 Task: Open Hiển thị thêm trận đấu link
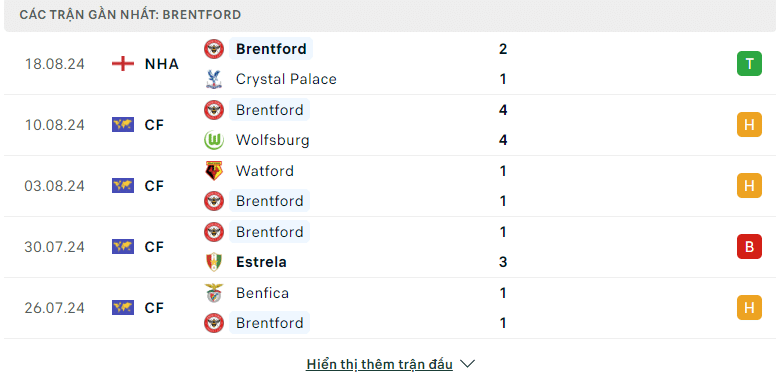(x=379, y=364)
